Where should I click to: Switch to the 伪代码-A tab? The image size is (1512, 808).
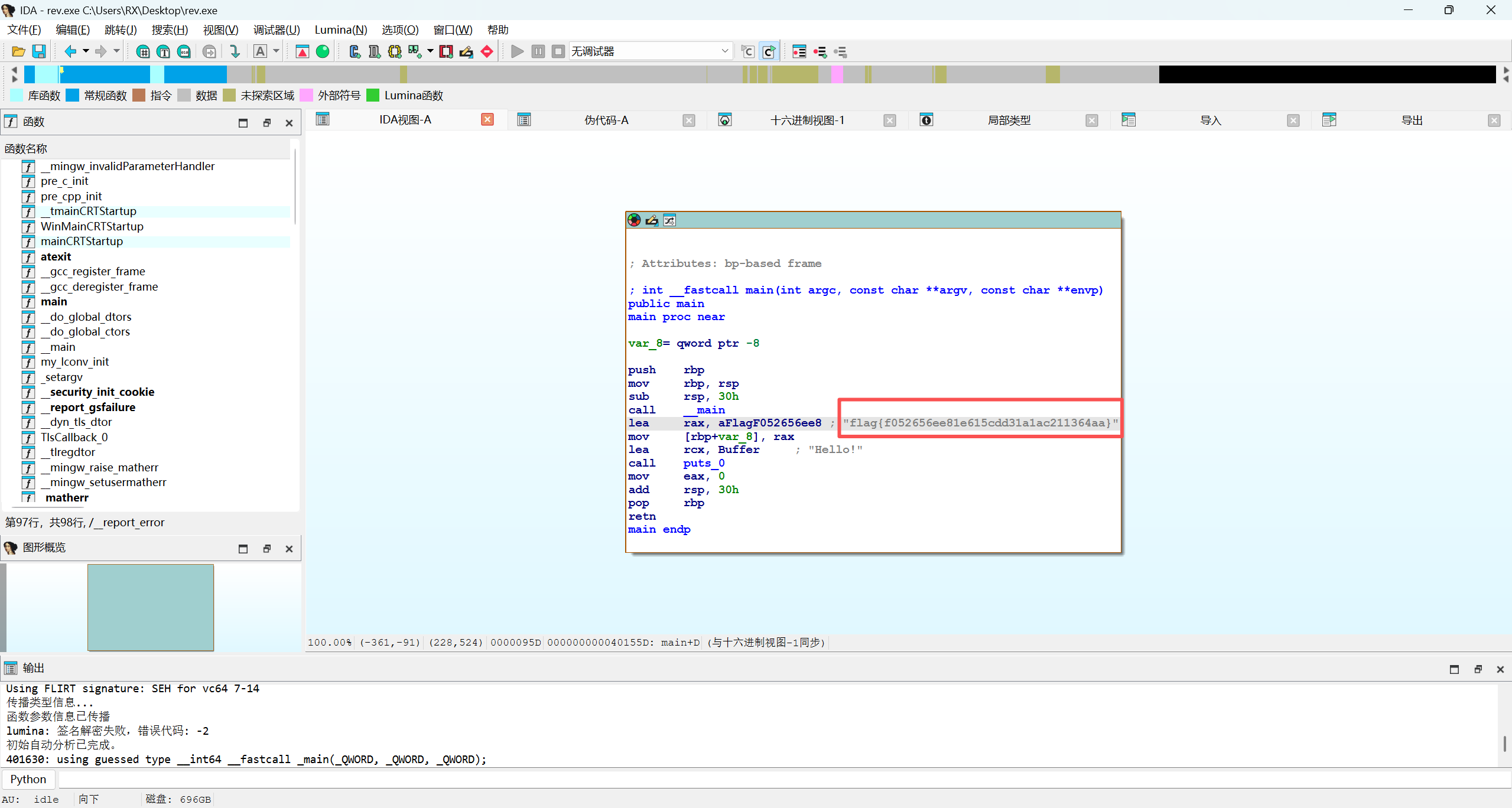606,120
